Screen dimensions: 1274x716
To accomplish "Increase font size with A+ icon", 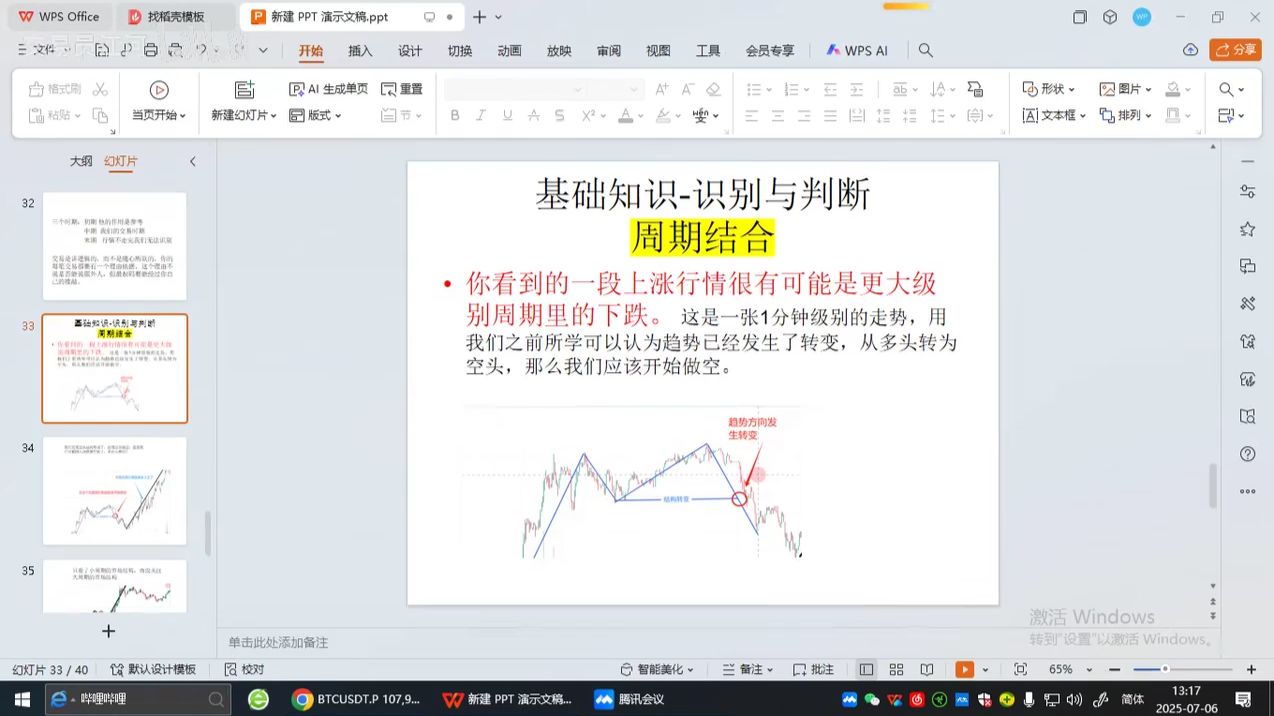I will click(661, 89).
